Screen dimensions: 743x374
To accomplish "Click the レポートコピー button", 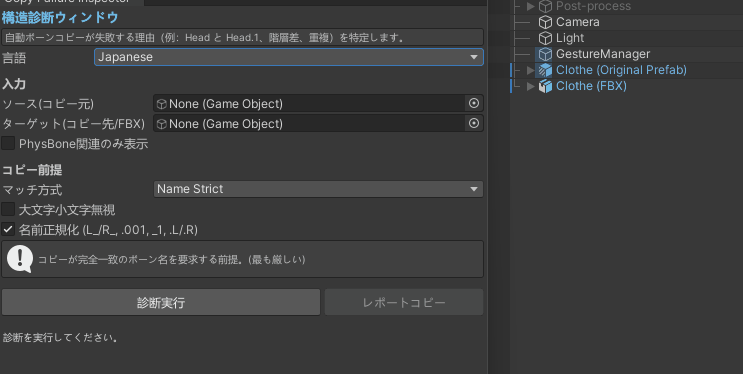I will pyautogui.click(x=404, y=302).
